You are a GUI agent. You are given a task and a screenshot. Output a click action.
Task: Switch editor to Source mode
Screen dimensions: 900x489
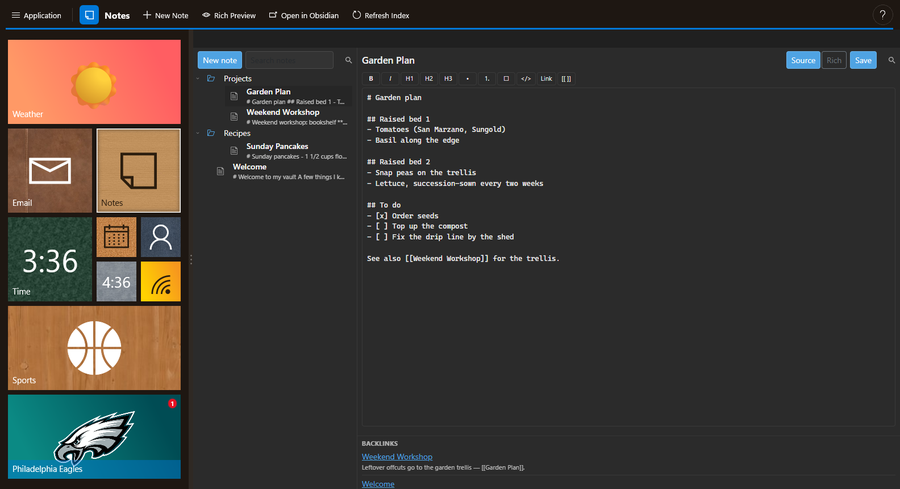[x=803, y=60]
